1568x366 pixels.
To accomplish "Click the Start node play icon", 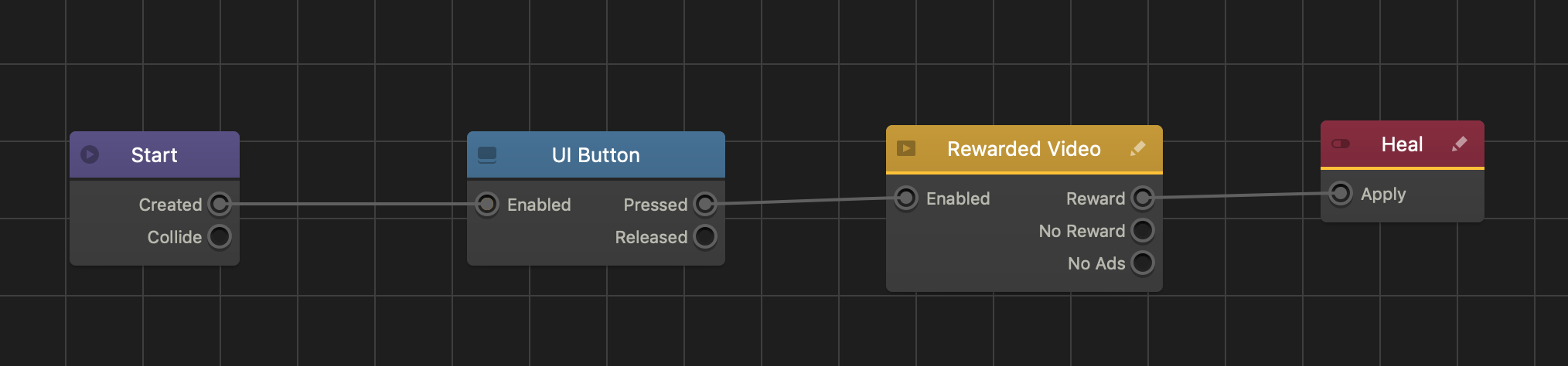I will click(90, 154).
